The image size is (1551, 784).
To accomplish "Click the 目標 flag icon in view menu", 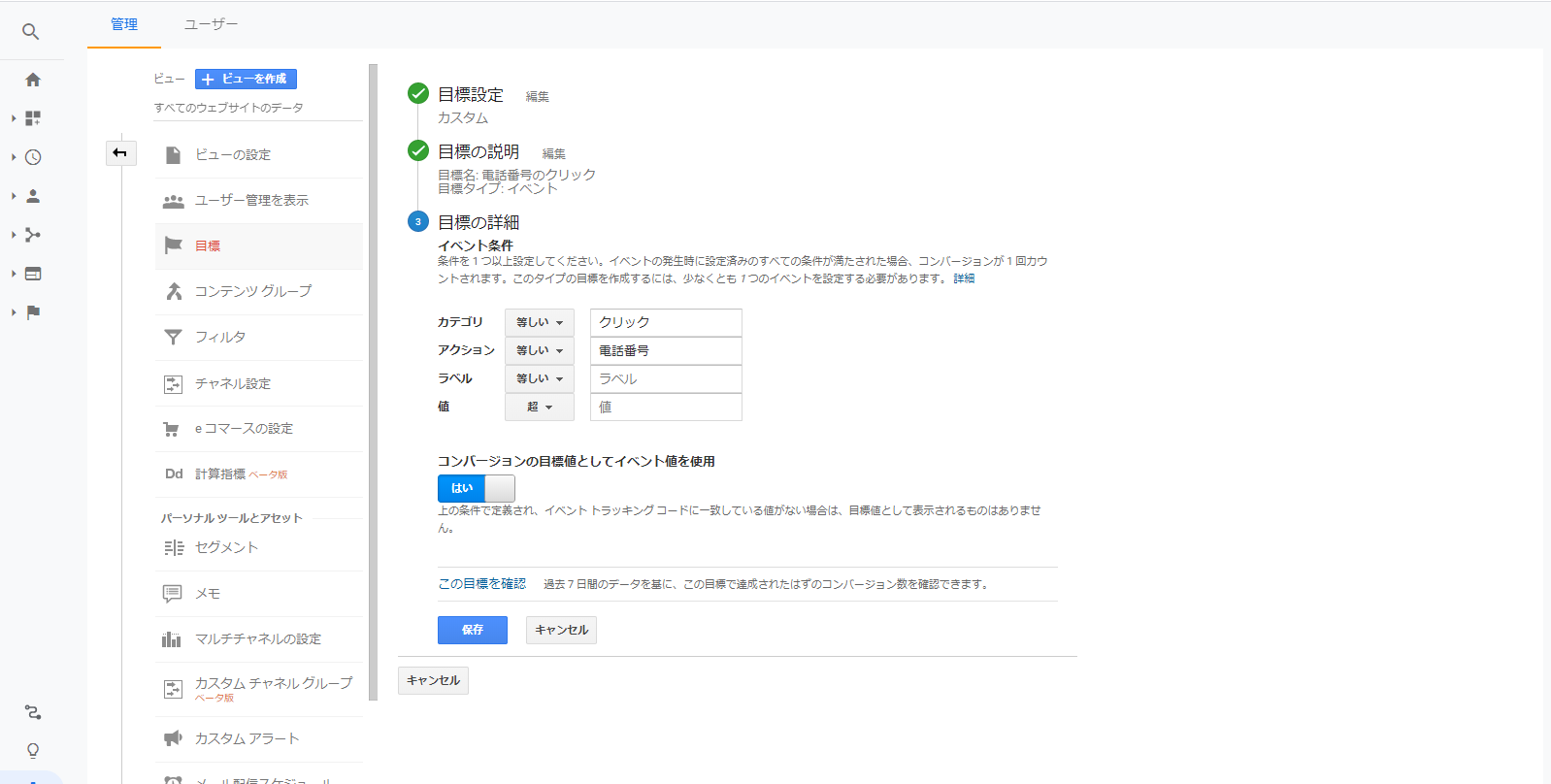I will 173,245.
